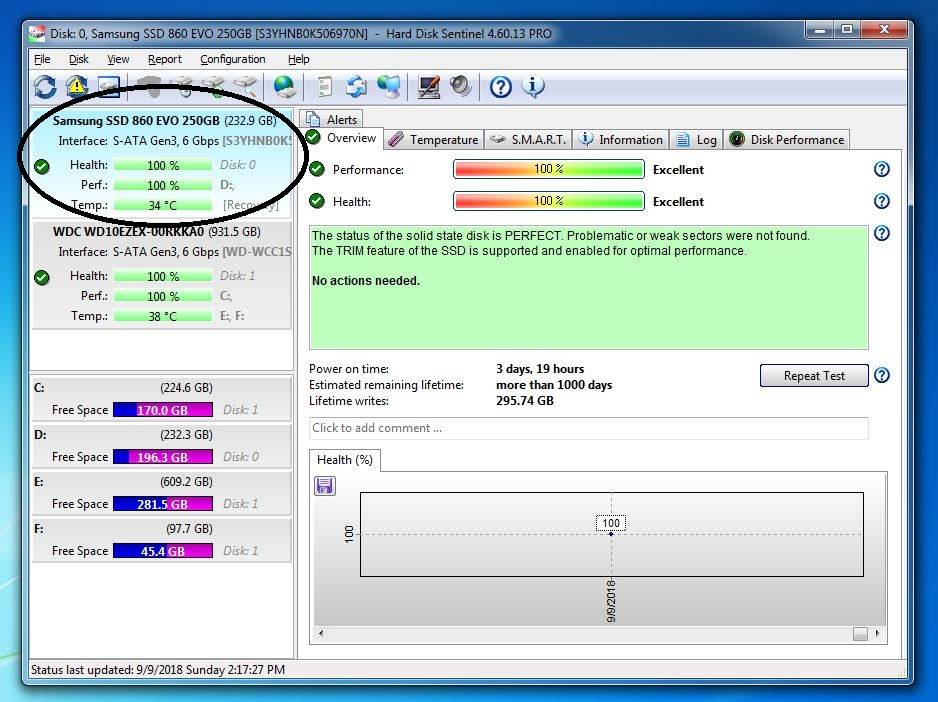Click the E: drive free space bar
The image size is (938, 702).
click(x=163, y=504)
